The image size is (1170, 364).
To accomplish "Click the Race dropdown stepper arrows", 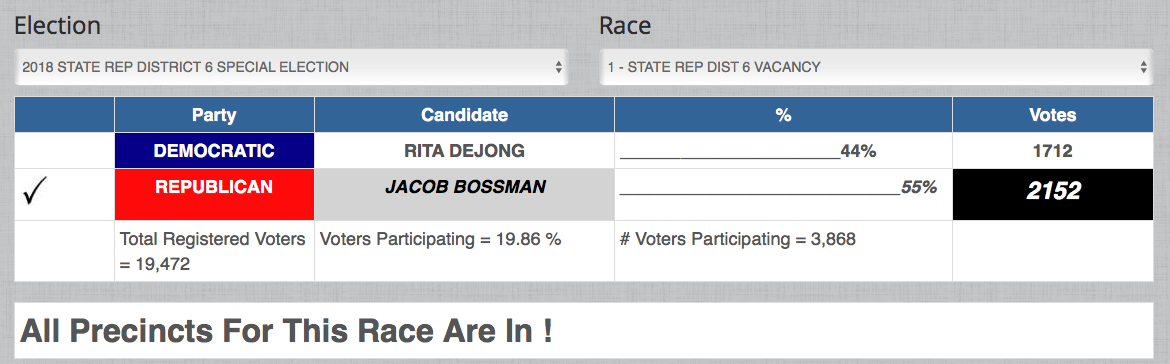I will click(x=1143, y=67).
